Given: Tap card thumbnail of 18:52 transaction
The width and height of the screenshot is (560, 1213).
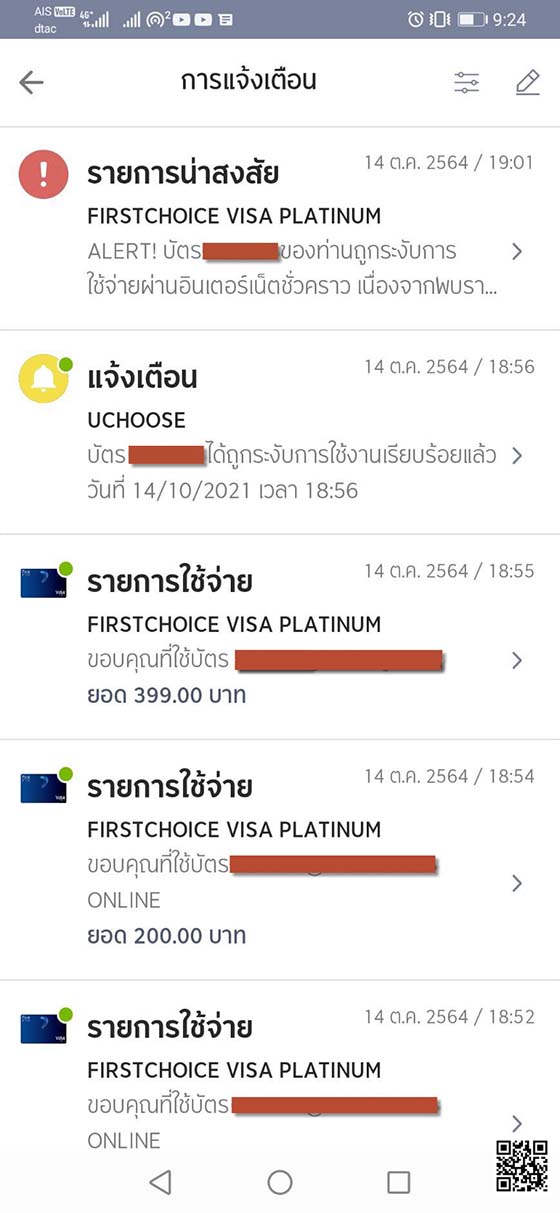Looking at the screenshot, I should click(43, 1029).
